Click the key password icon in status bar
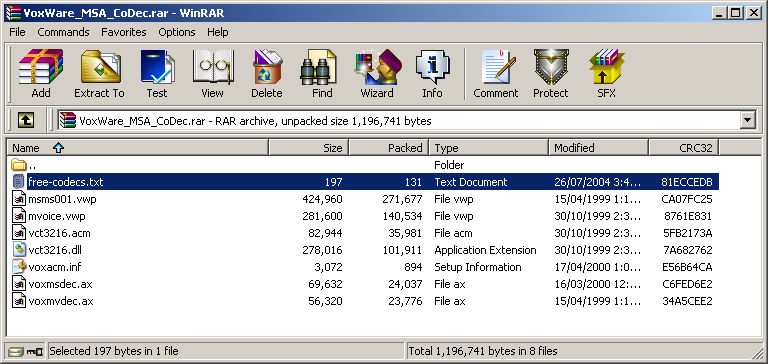Screen dimensions: 768x364 (34, 351)
